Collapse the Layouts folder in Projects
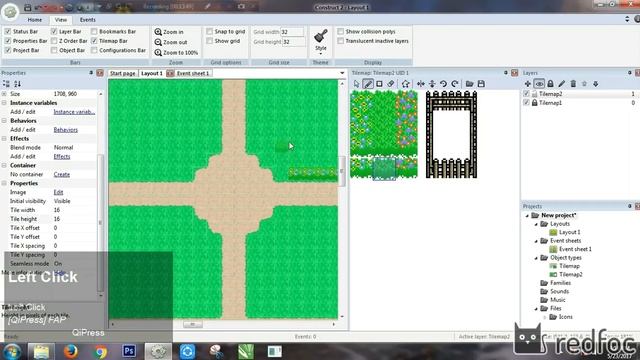The width and height of the screenshot is (640, 360). coord(536,224)
